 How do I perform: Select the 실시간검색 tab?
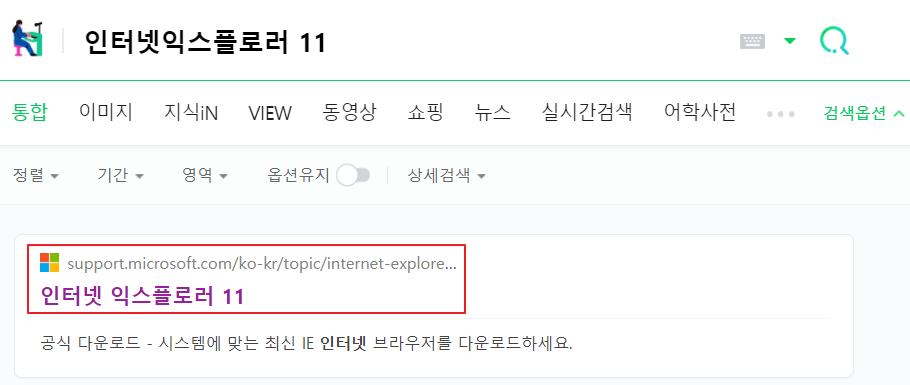(x=587, y=112)
